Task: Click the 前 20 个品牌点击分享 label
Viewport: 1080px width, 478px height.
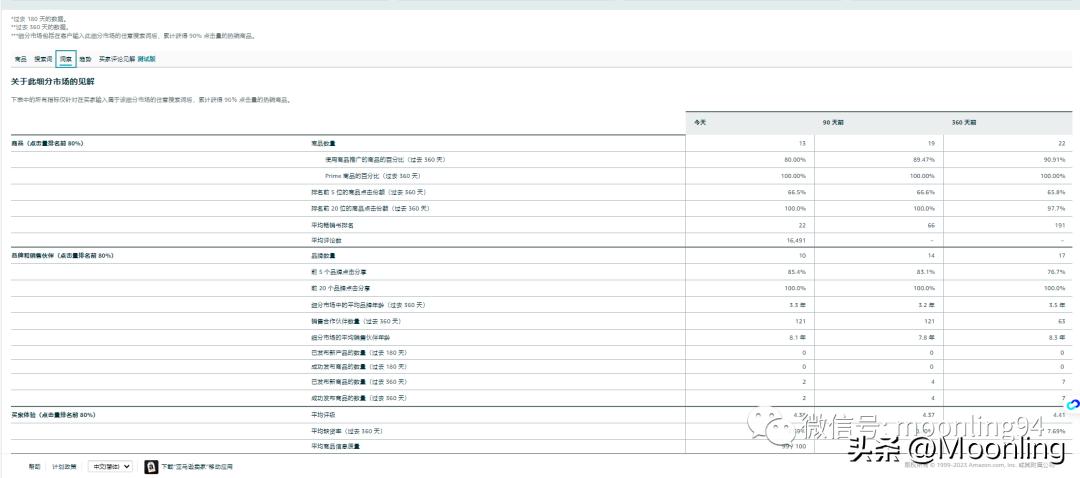Action: (340, 288)
